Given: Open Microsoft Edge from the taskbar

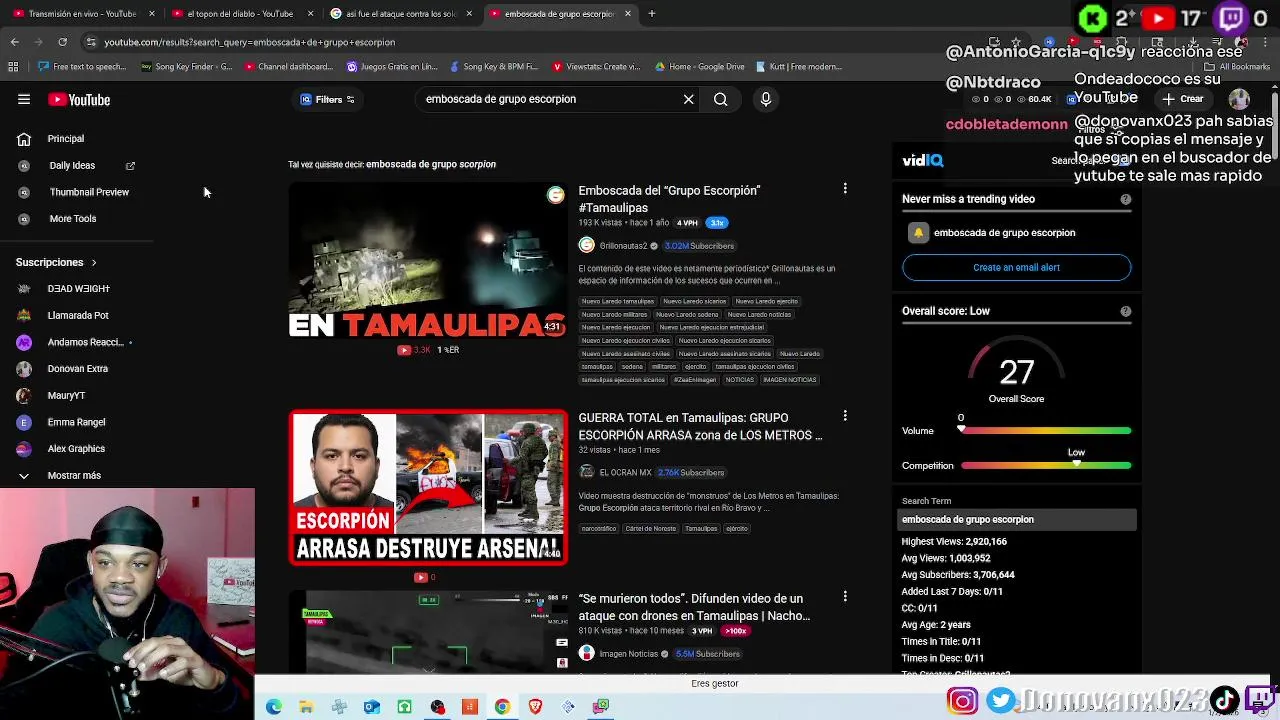Looking at the screenshot, I should click(x=274, y=707).
